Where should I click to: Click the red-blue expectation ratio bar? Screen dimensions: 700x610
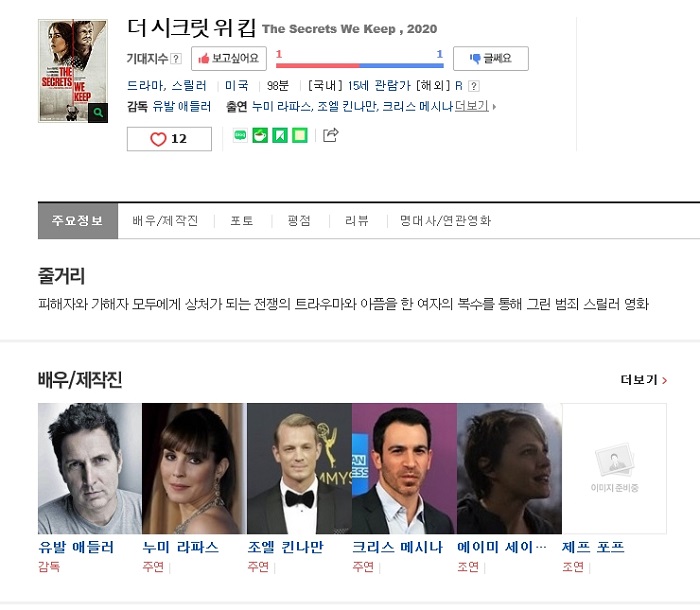359,65
